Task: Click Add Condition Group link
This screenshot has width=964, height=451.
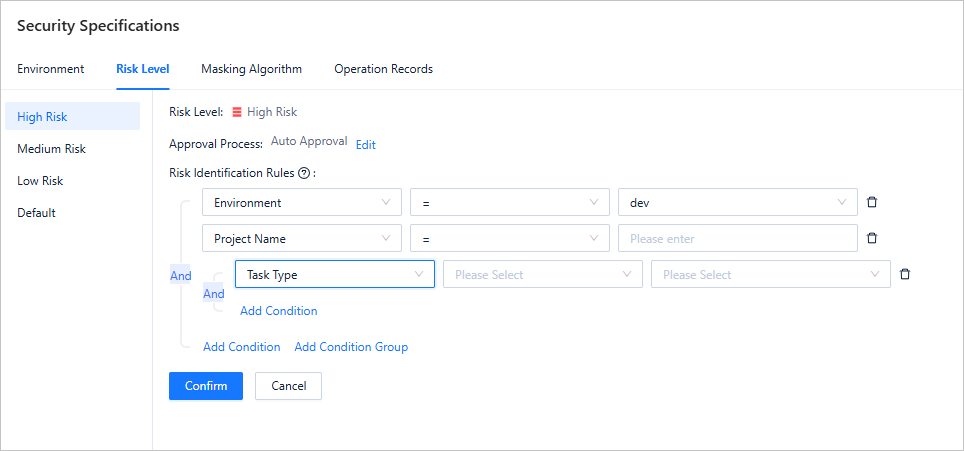Action: pyautogui.click(x=351, y=347)
